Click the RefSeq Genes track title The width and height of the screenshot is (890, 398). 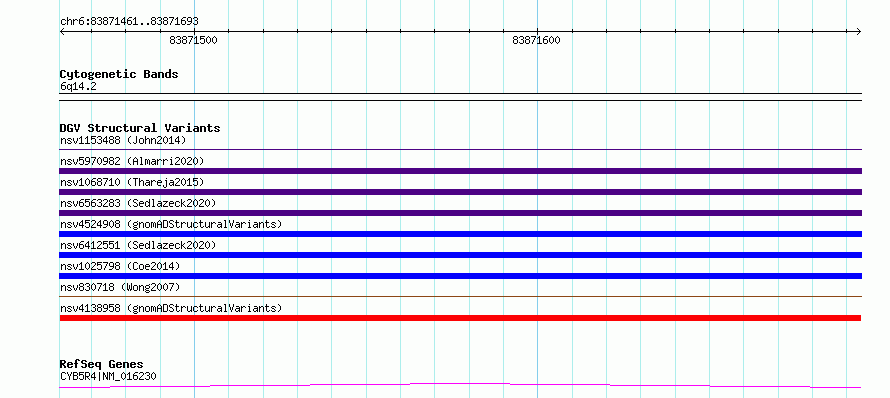click(x=102, y=365)
